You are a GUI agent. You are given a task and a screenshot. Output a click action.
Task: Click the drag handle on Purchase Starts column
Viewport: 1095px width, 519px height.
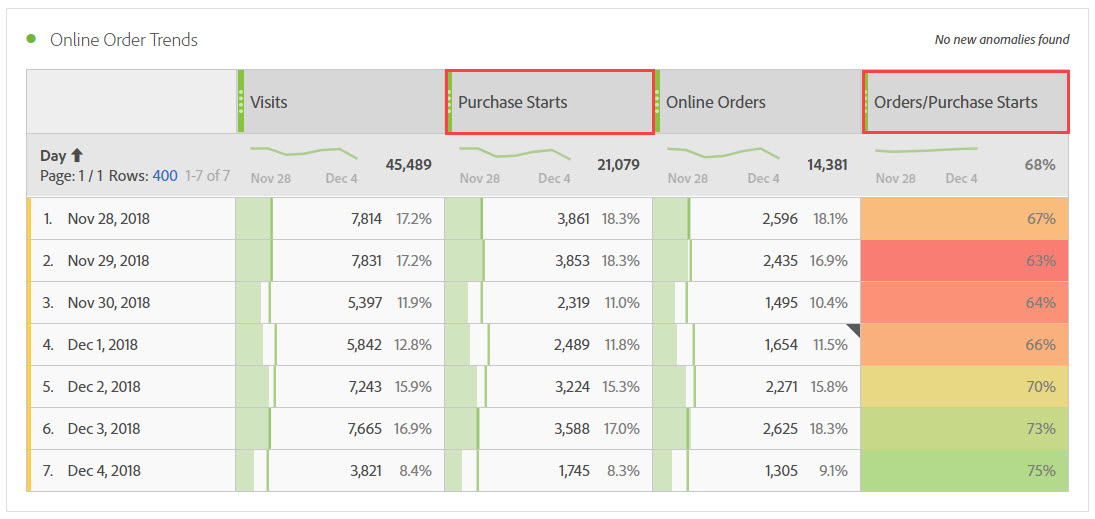(449, 101)
